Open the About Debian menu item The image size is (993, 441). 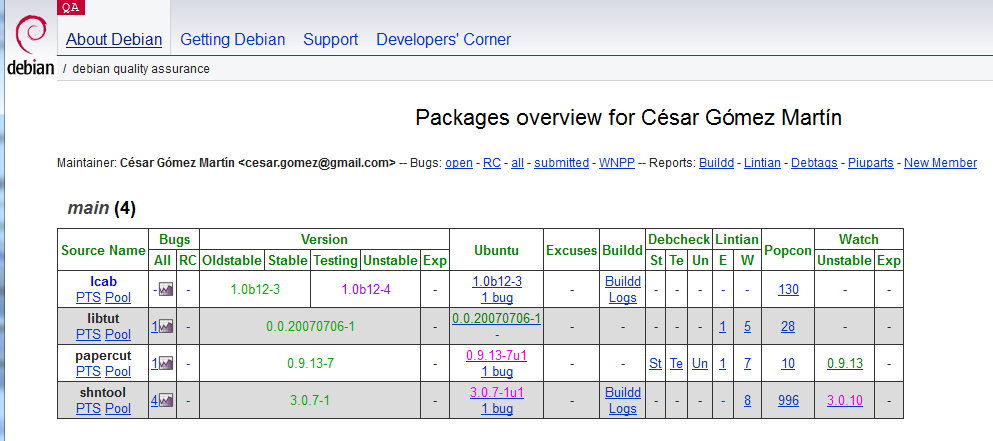[114, 39]
